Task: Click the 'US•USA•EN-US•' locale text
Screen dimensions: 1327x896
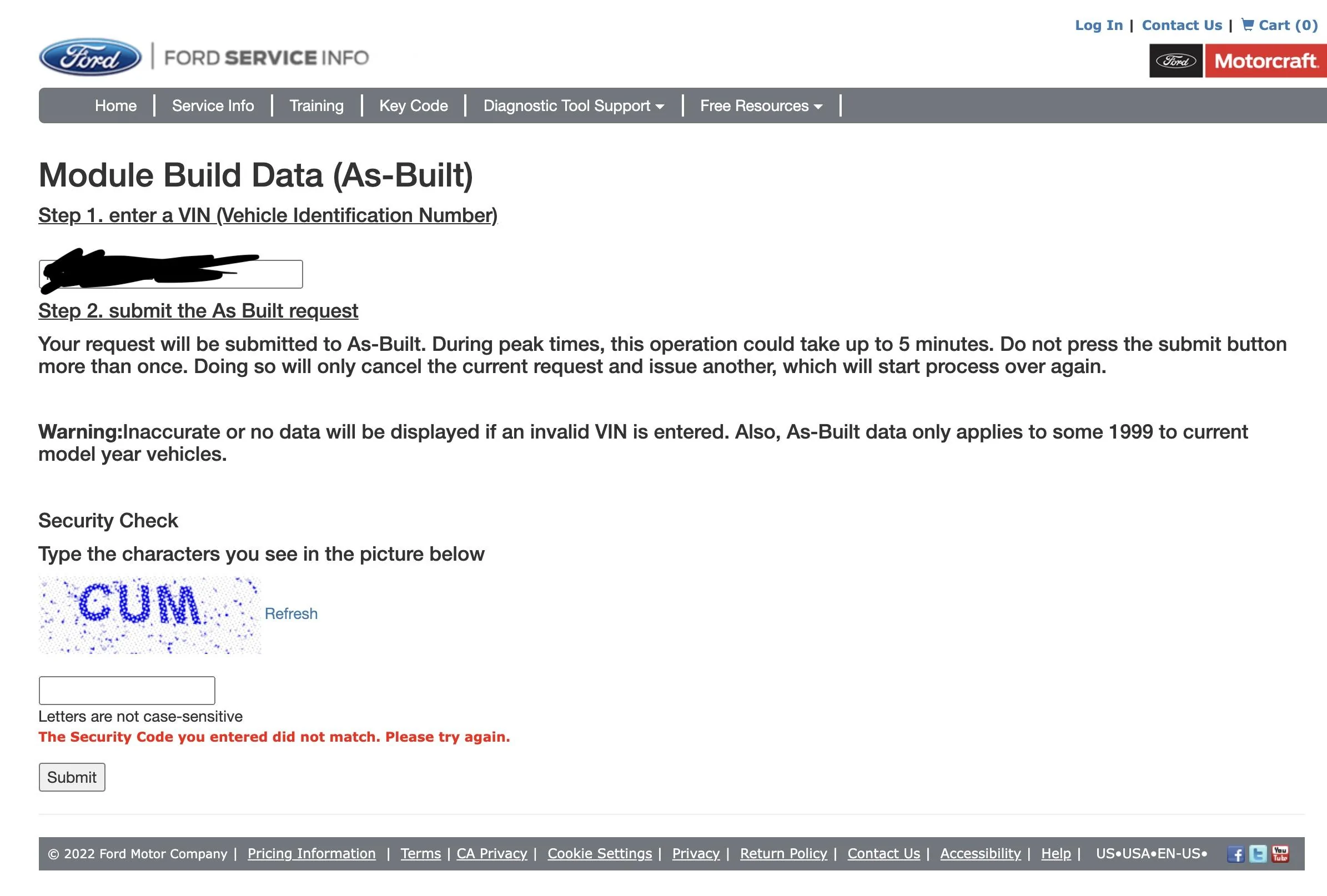Action: [x=1152, y=854]
